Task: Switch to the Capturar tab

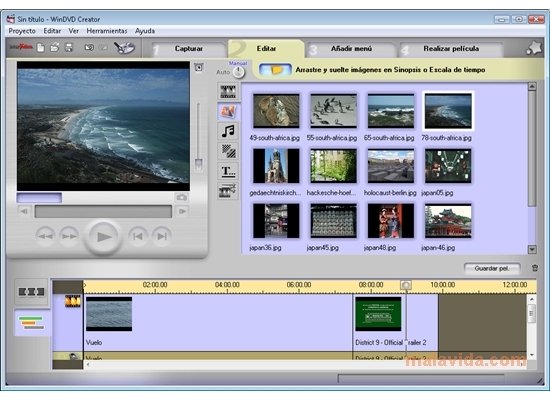Action: 189,49
